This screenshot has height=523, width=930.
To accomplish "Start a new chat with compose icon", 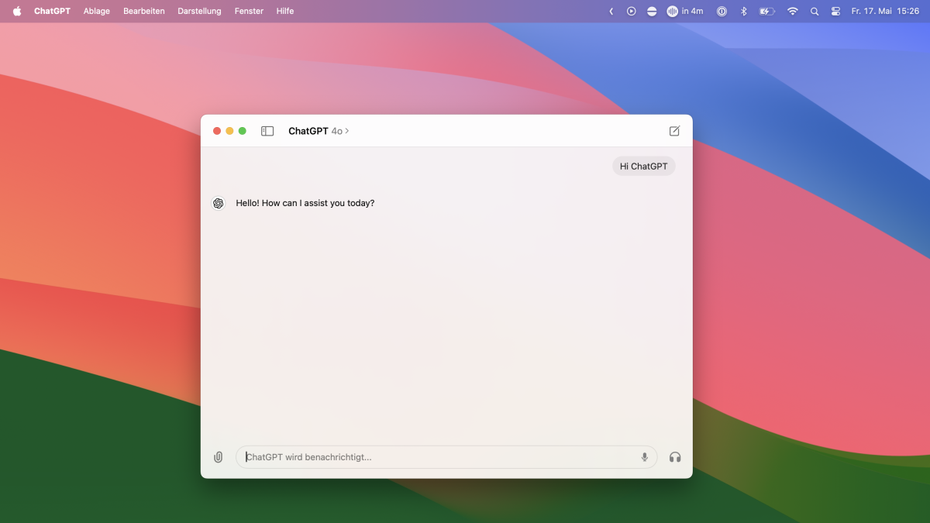I will coord(674,131).
